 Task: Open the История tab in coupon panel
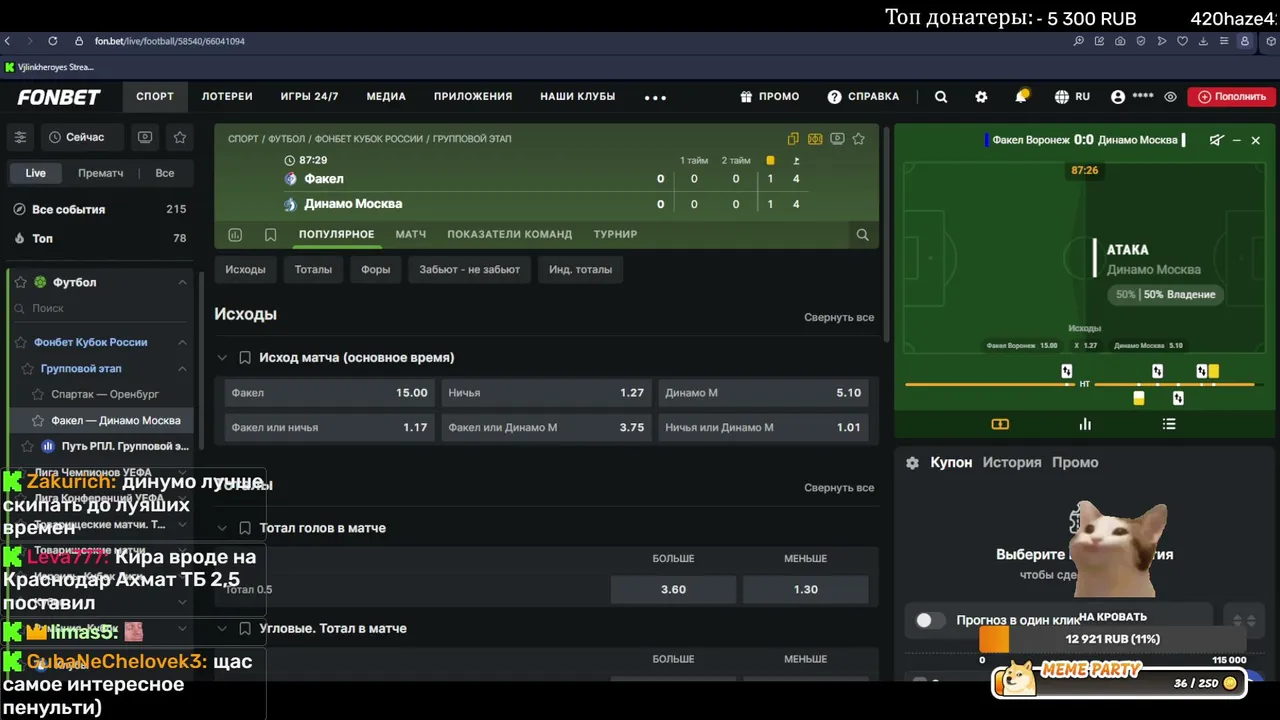coord(1012,463)
